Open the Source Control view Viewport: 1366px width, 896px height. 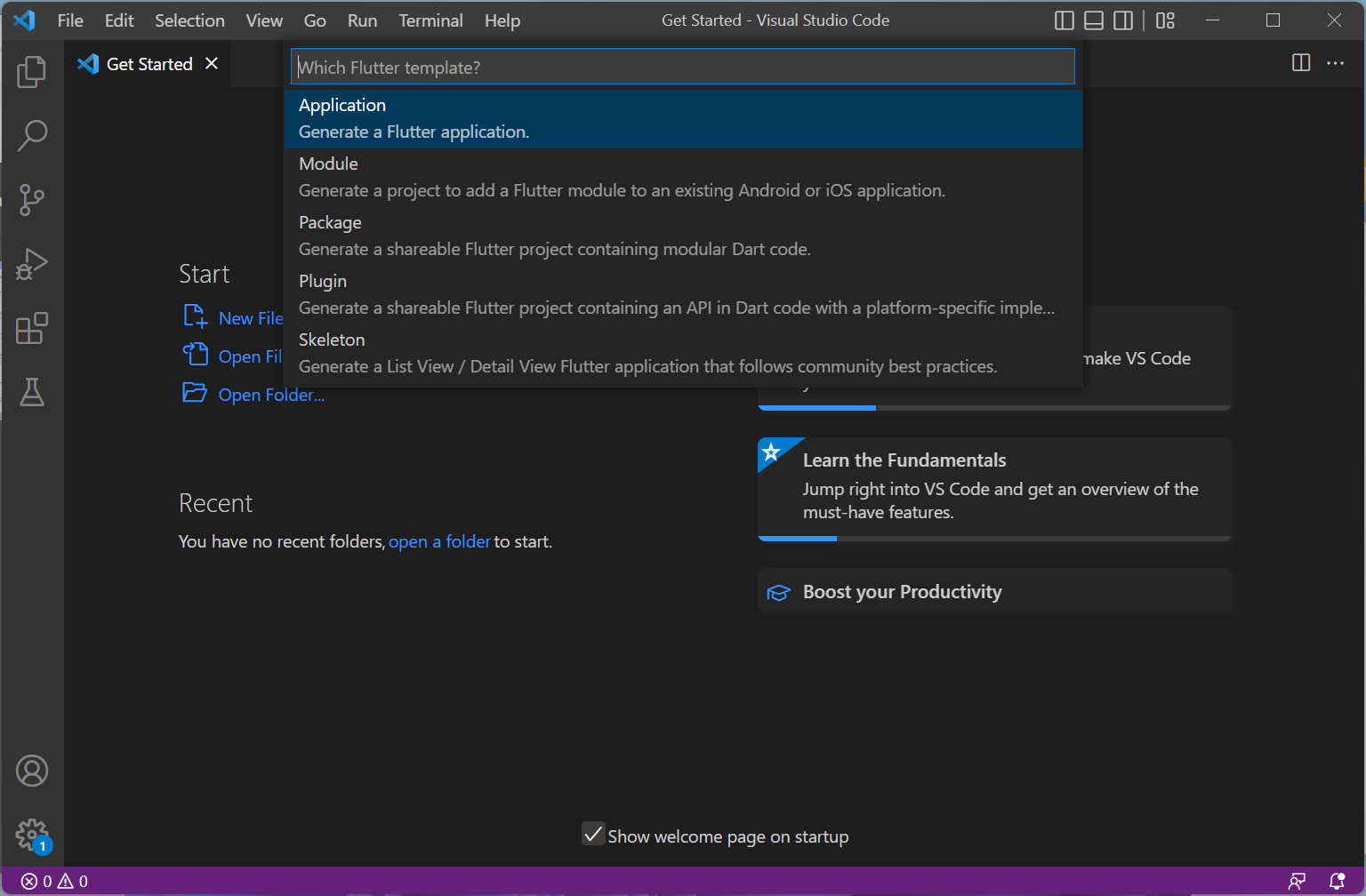[x=32, y=199]
